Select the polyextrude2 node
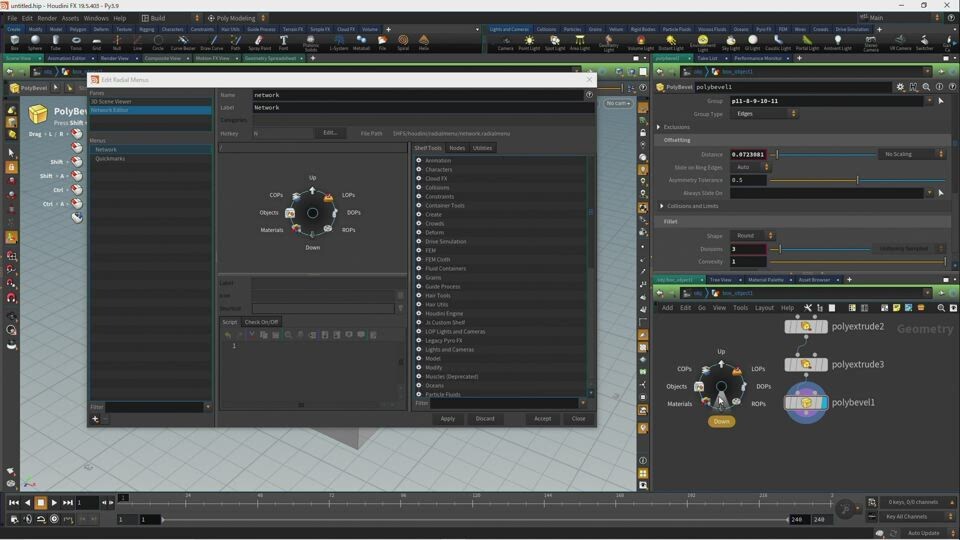 tap(806, 326)
